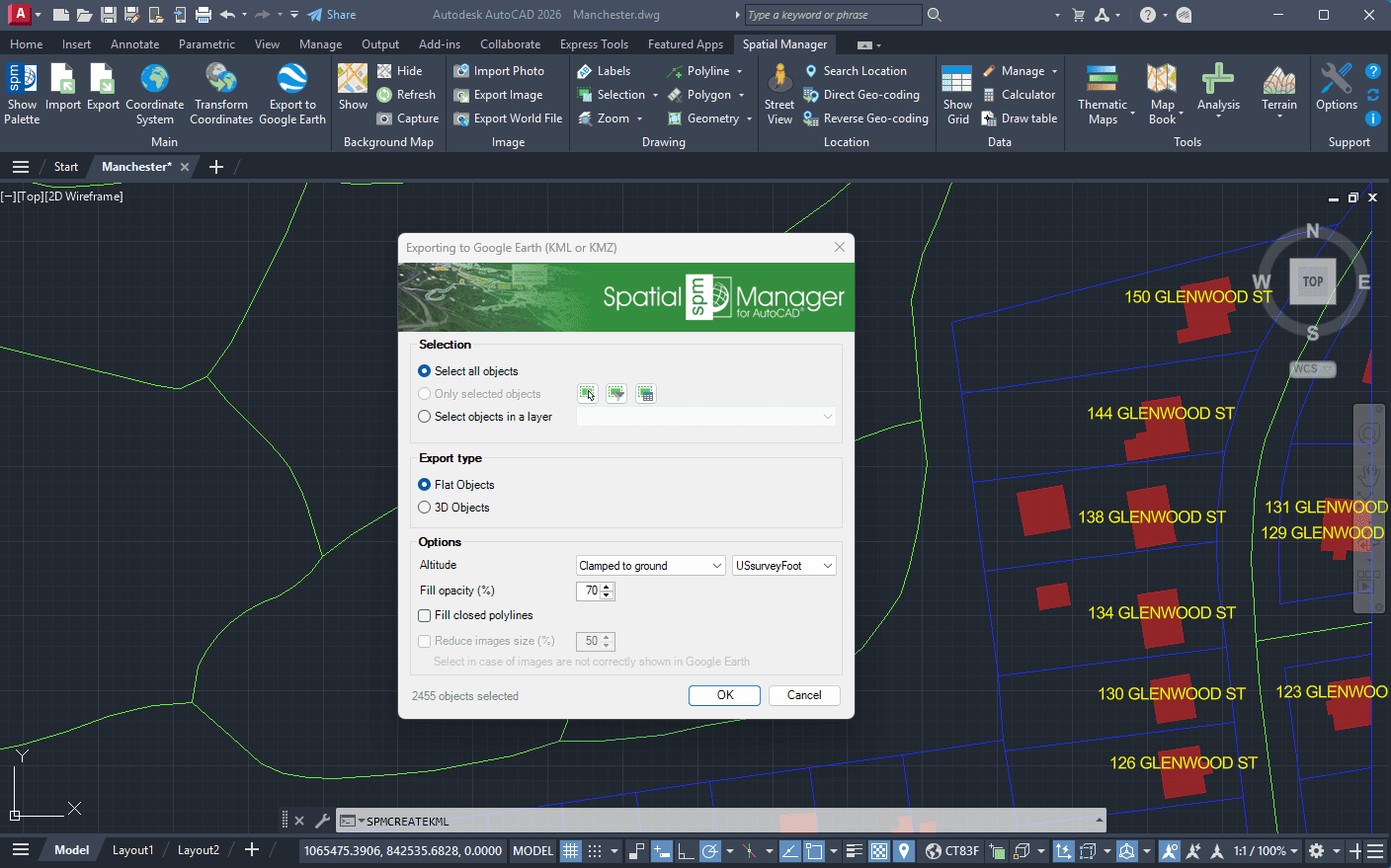Screen dimensions: 1391x868
Task: Click Capture background map
Action: [408, 118]
